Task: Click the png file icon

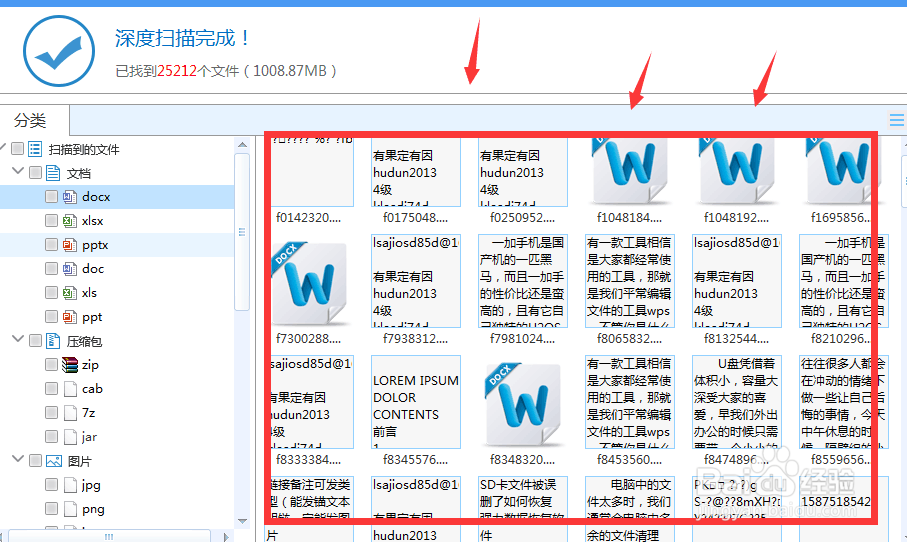Action: pos(70,509)
